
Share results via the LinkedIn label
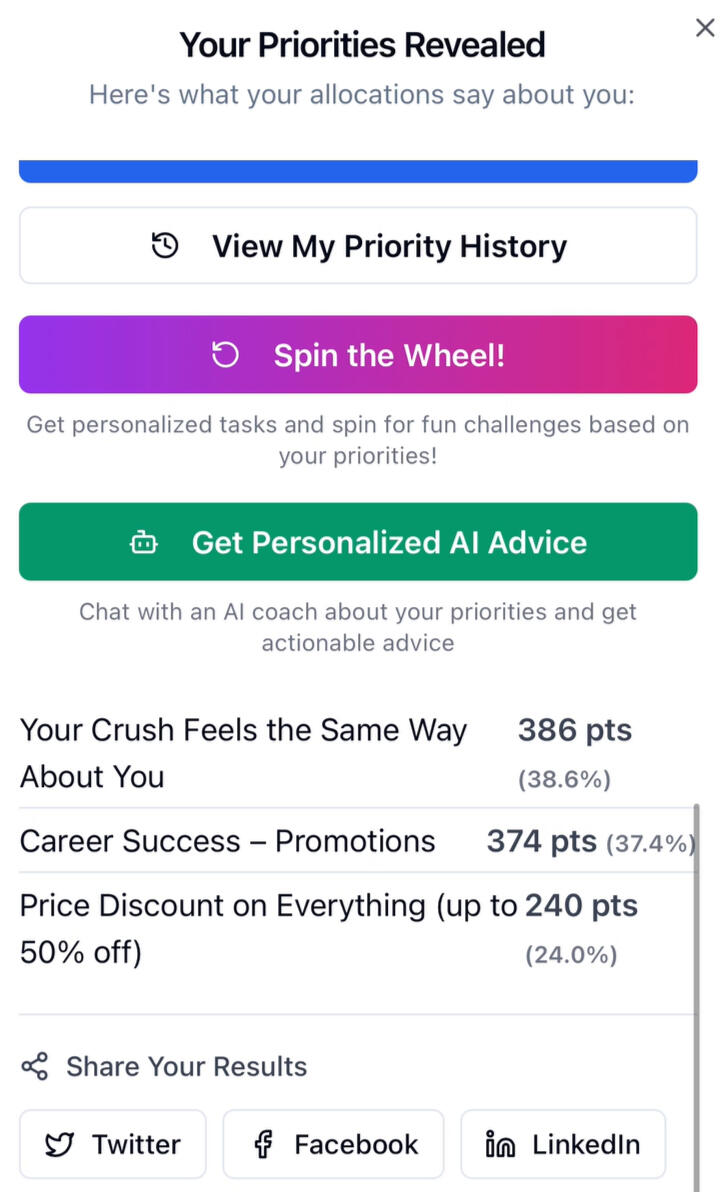pyautogui.click(x=585, y=1145)
